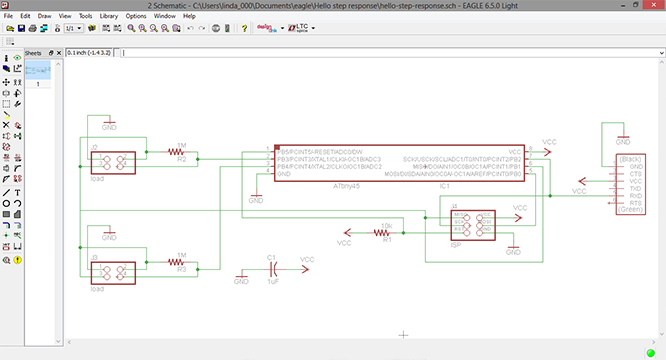
Task: Click into the command line input field
Action: tap(389, 53)
